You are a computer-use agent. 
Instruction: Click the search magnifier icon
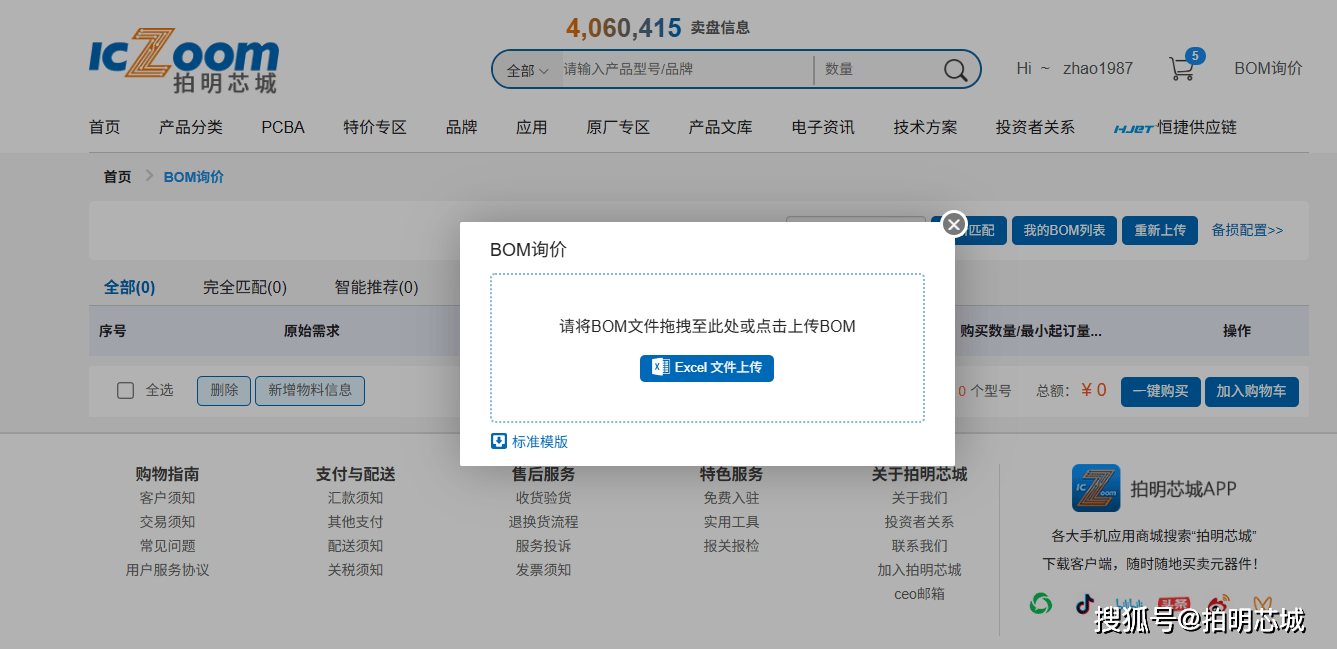955,70
